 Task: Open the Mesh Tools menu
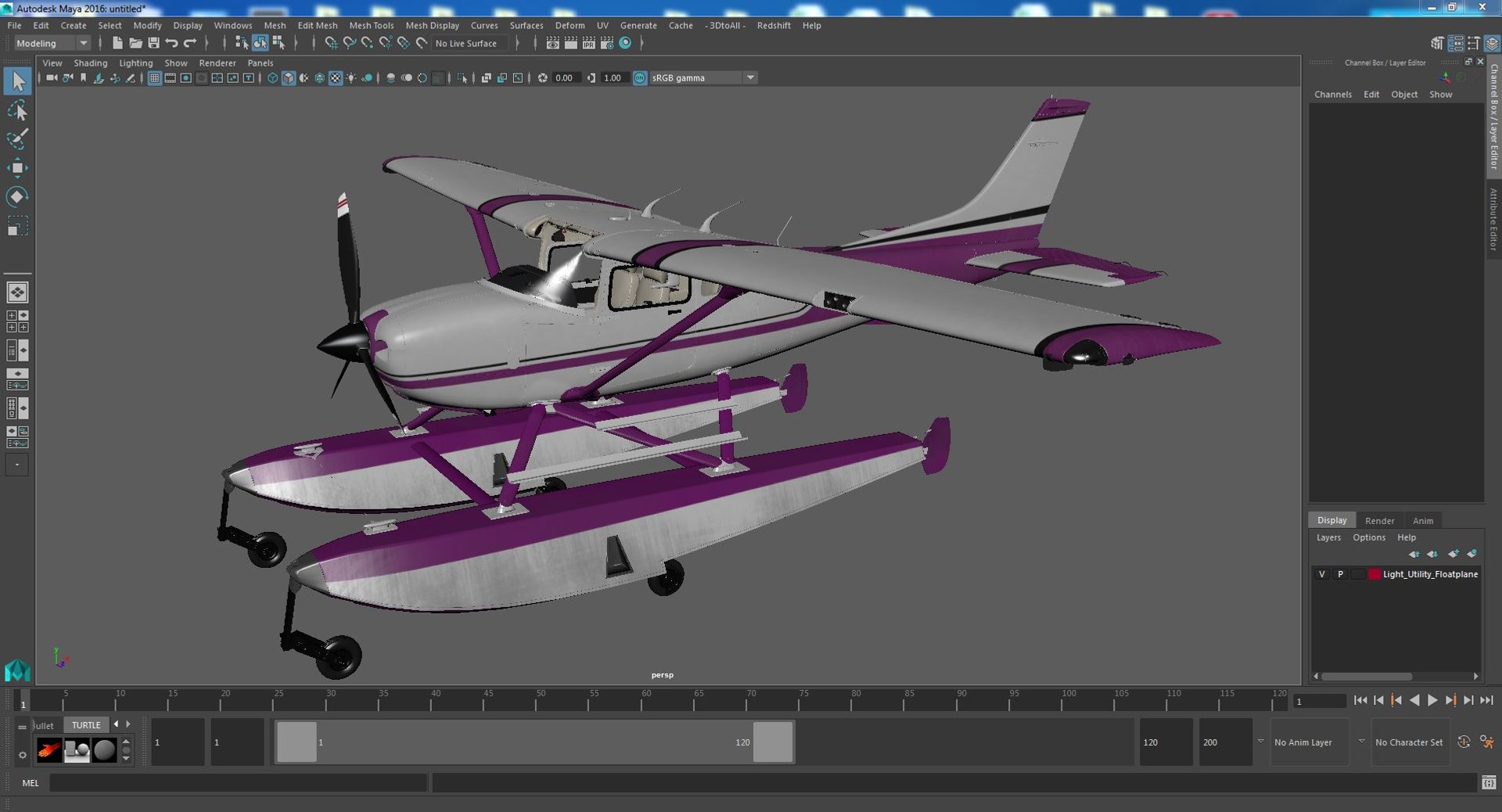point(372,25)
